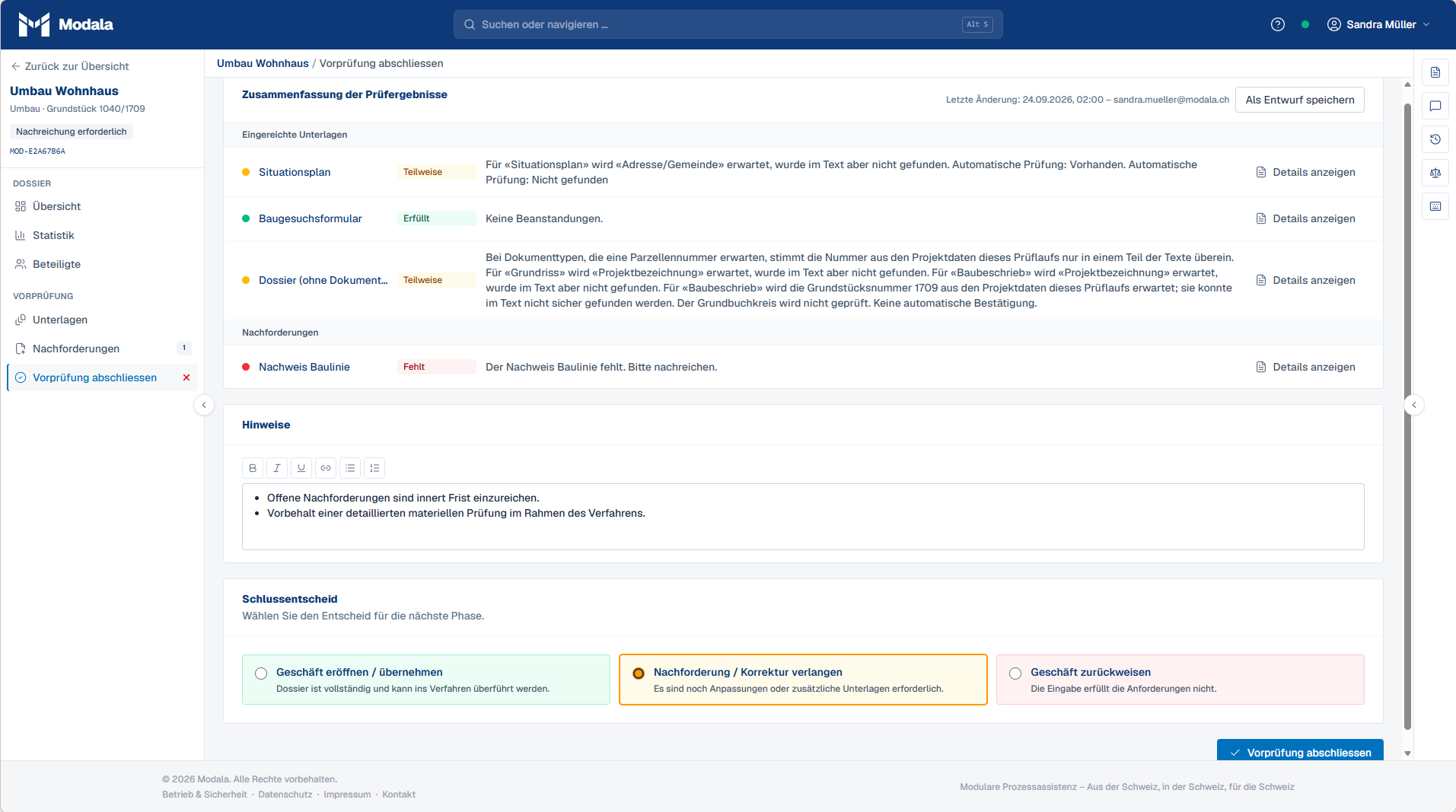Image resolution: width=1456 pixels, height=812 pixels.
Task: Open the documents panel icon in right rail
Action: pyautogui.click(x=1435, y=72)
